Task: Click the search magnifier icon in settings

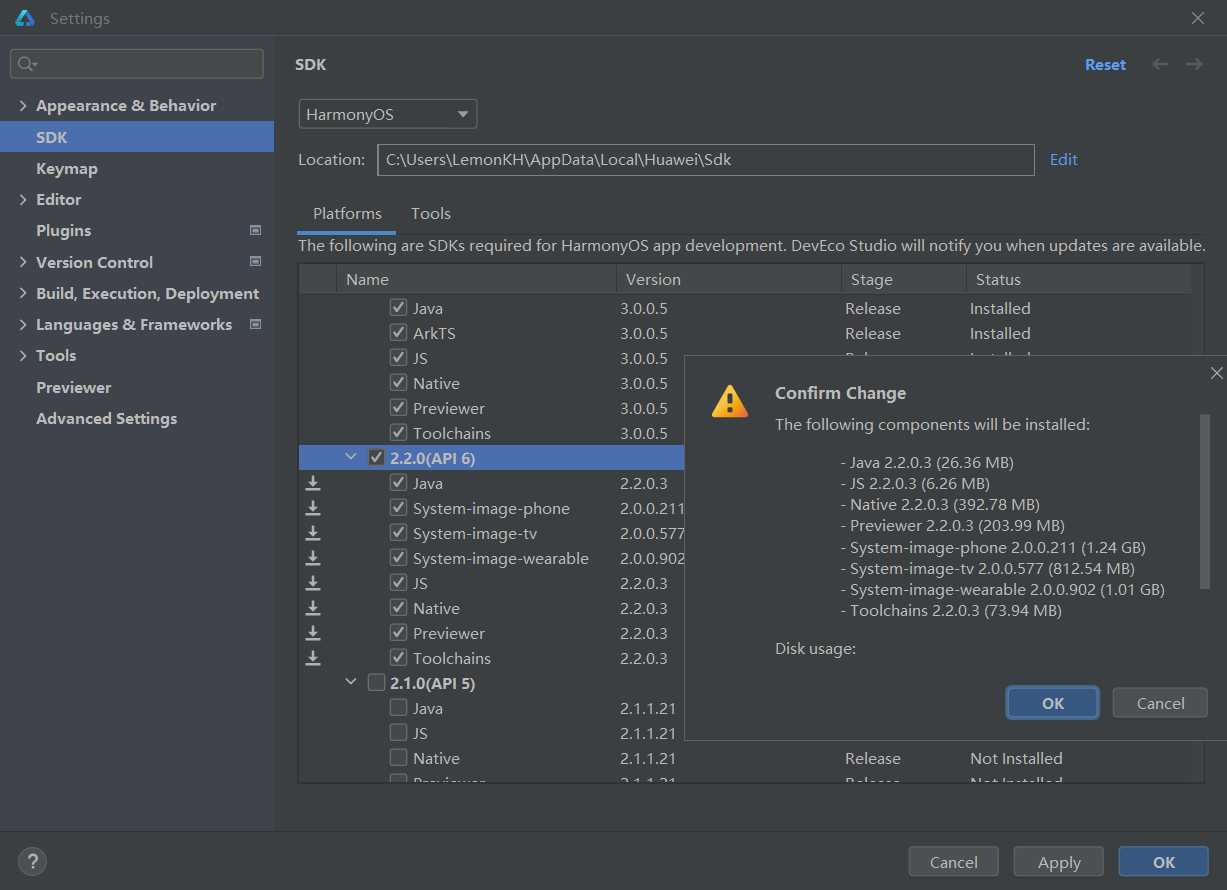Action: click(27, 64)
